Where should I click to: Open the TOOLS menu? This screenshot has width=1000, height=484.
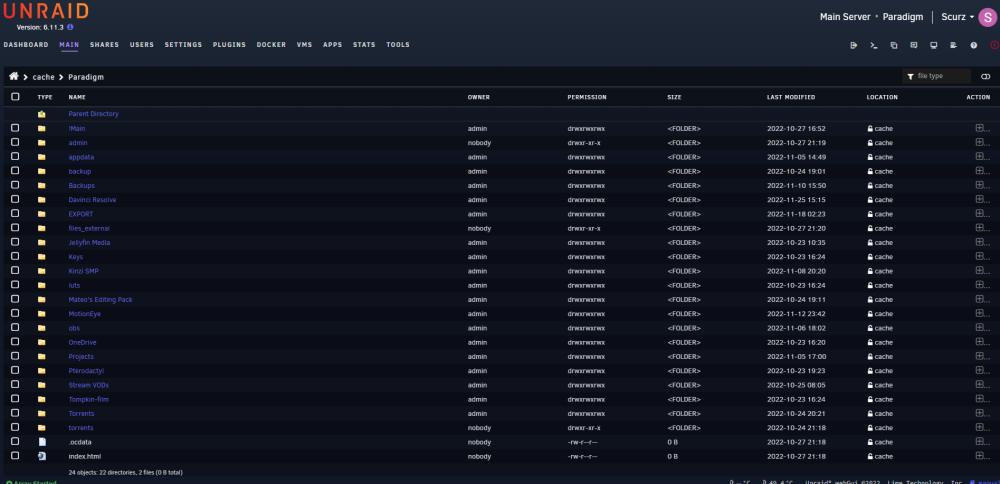tap(398, 45)
